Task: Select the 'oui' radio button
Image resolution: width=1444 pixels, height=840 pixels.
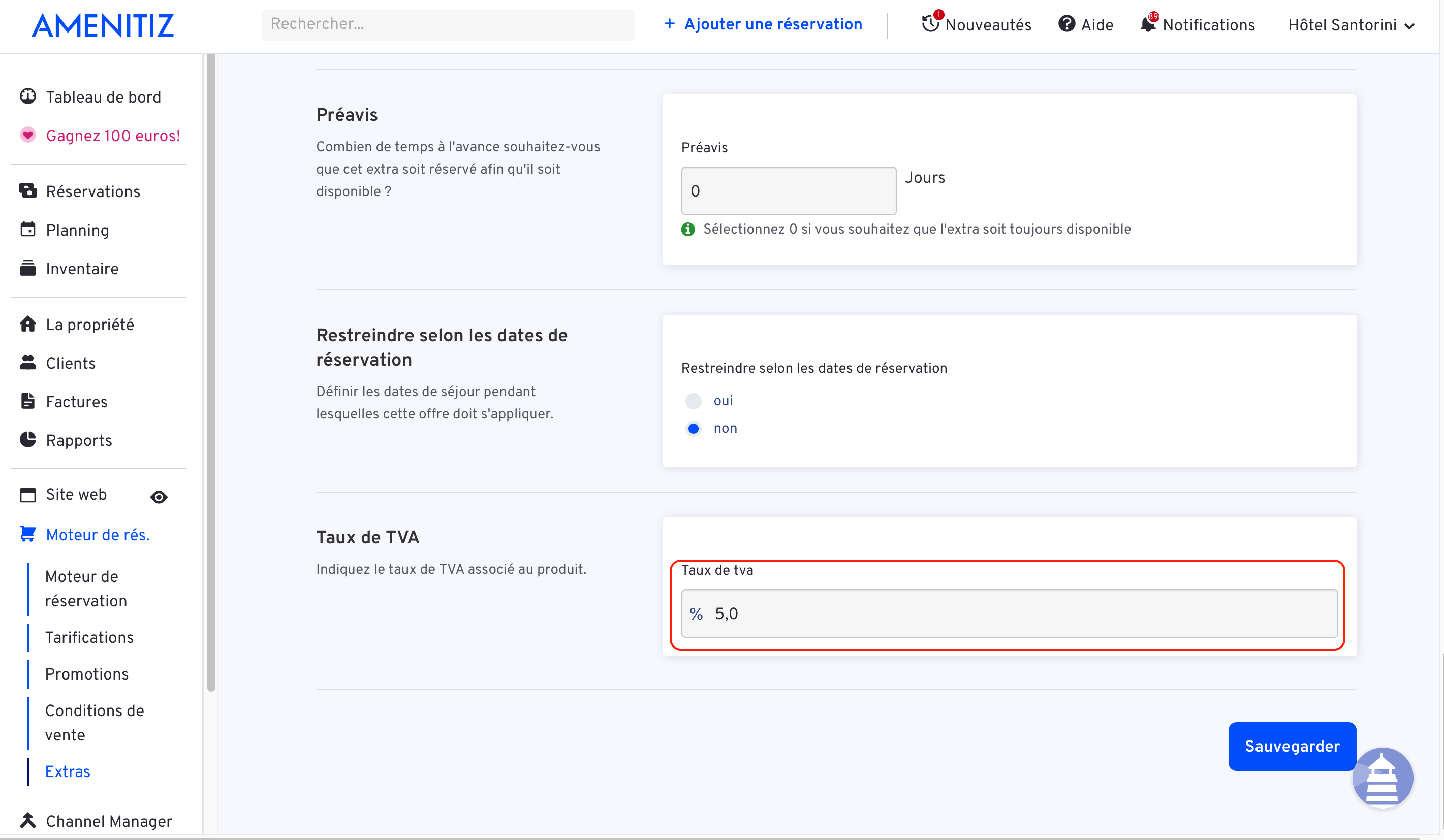Action: click(x=694, y=401)
